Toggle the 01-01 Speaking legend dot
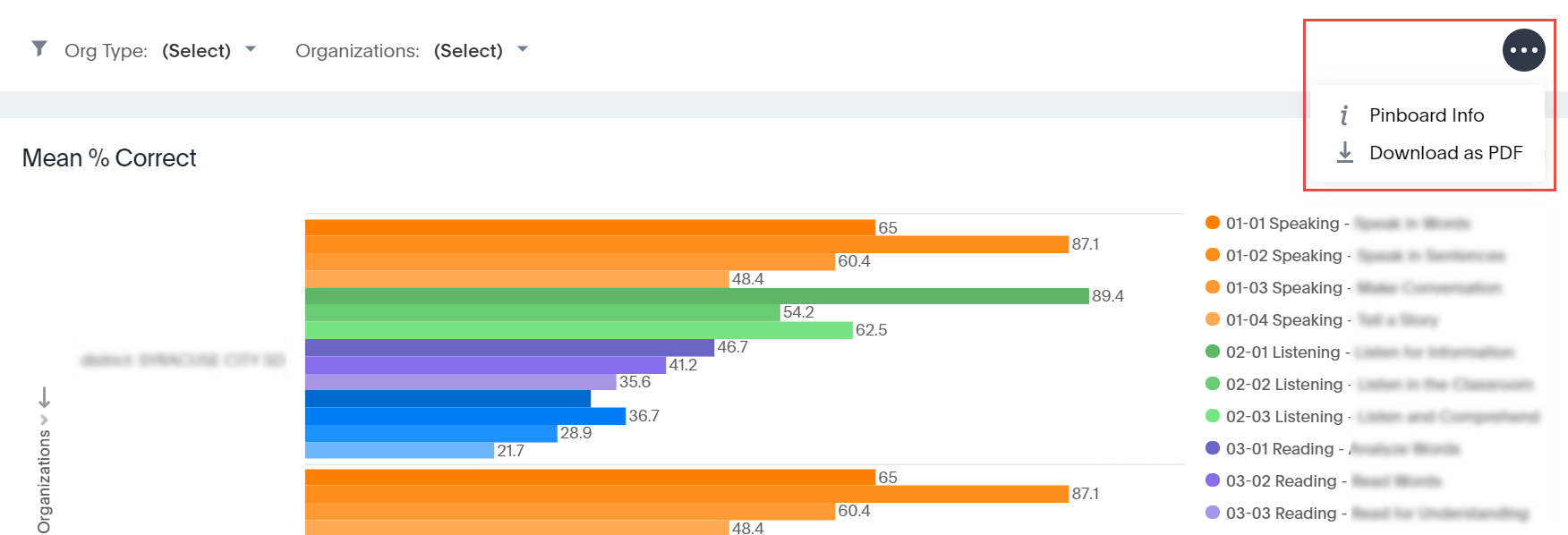 point(1213,223)
